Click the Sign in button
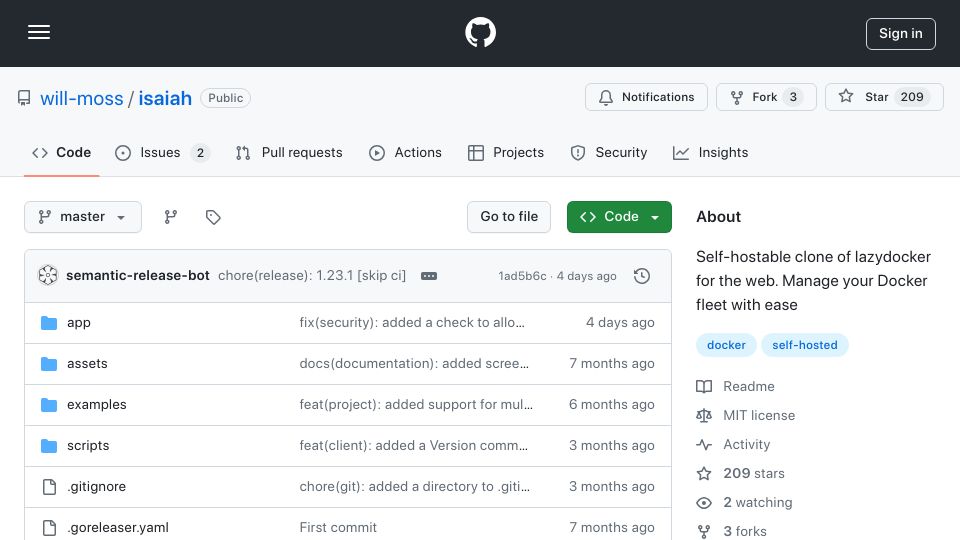 click(x=901, y=34)
